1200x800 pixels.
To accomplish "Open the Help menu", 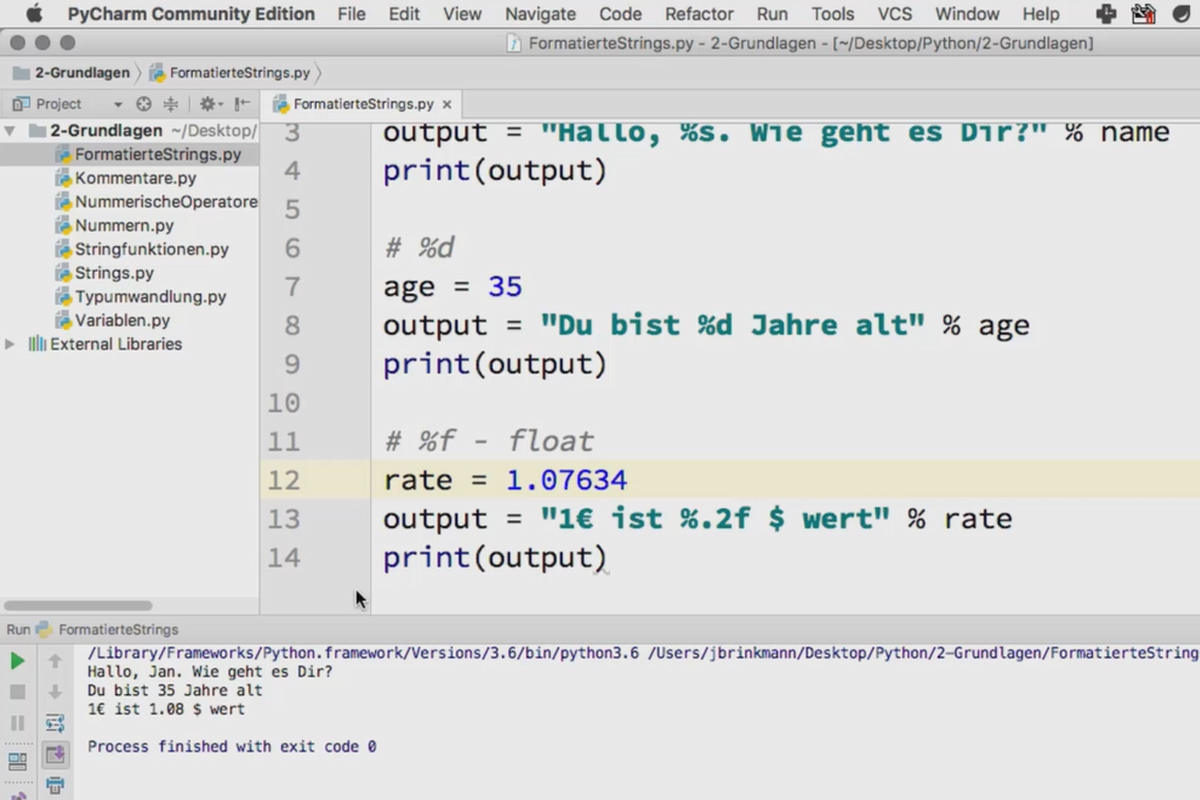I will tap(1041, 14).
